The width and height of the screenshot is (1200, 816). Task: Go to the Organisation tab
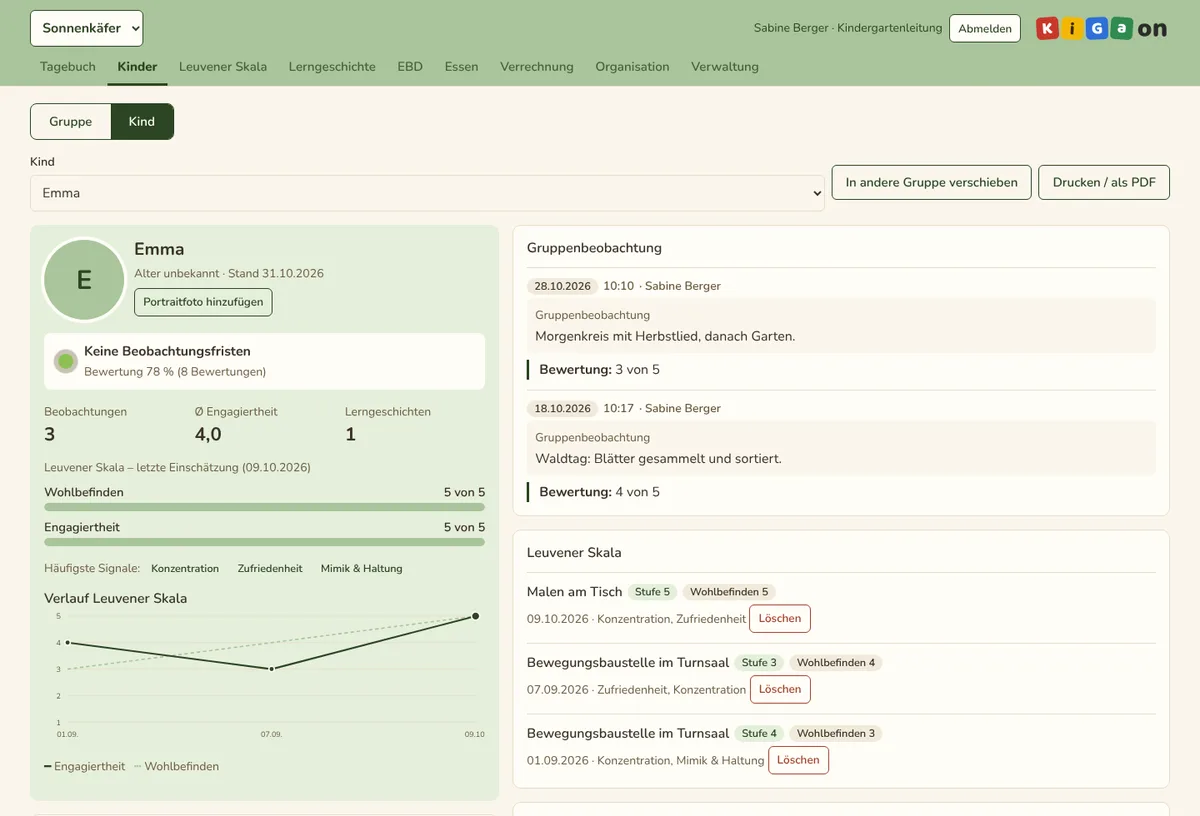[632, 67]
